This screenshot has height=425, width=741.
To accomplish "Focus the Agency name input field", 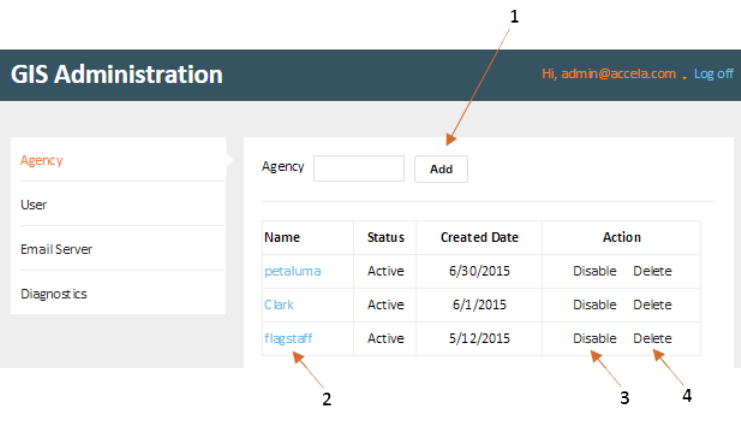I will point(359,168).
